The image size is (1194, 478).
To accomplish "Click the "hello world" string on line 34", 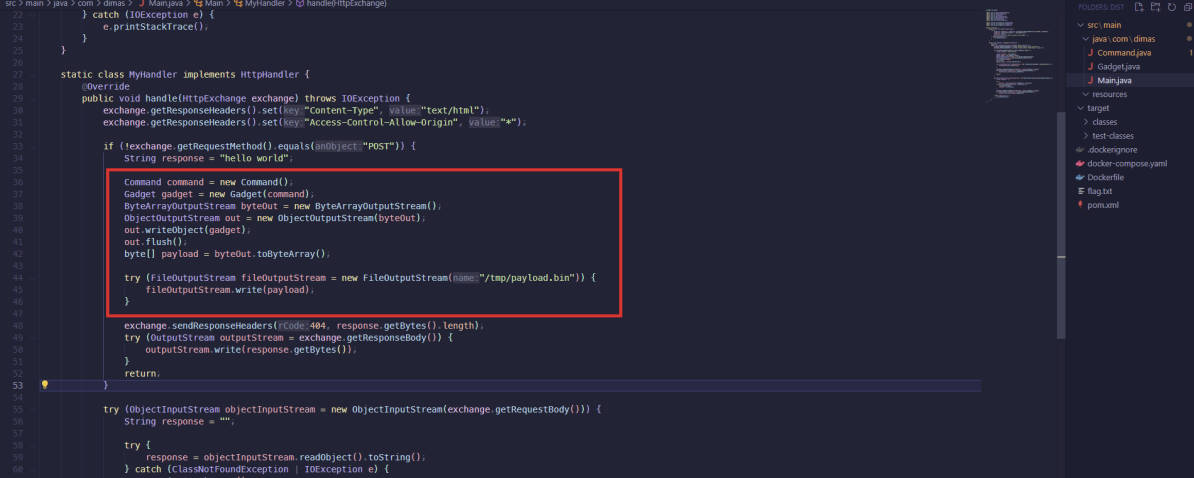I will point(256,158).
